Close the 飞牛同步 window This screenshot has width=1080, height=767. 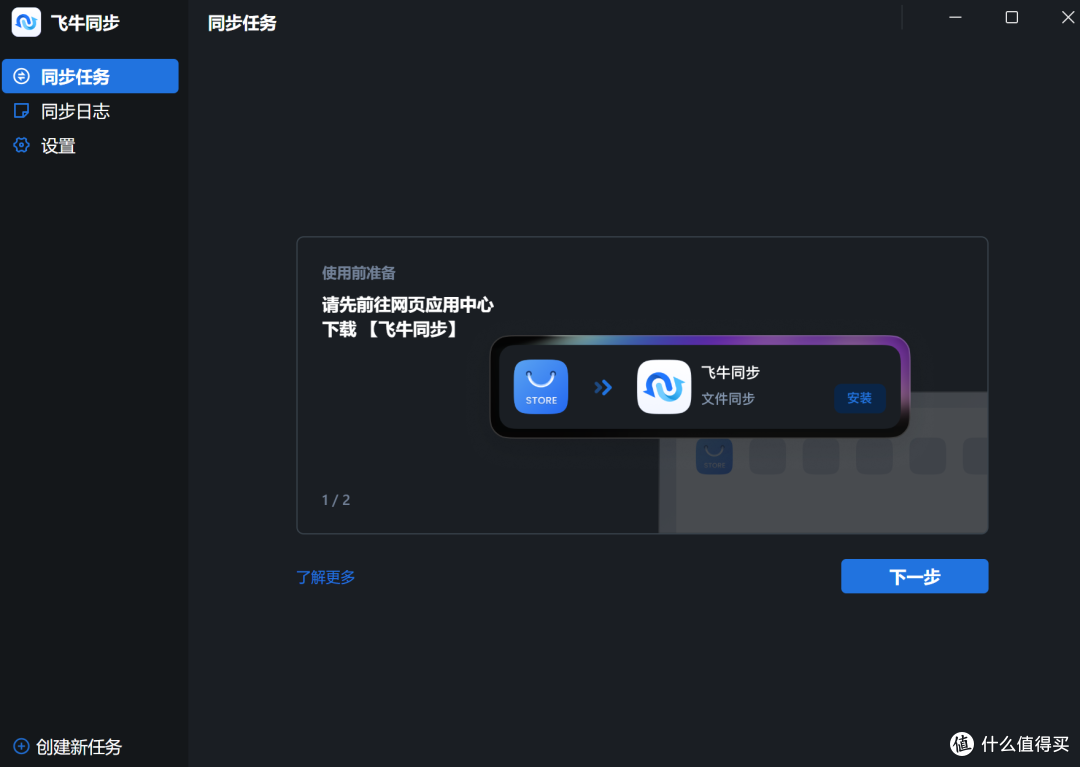(1068, 17)
